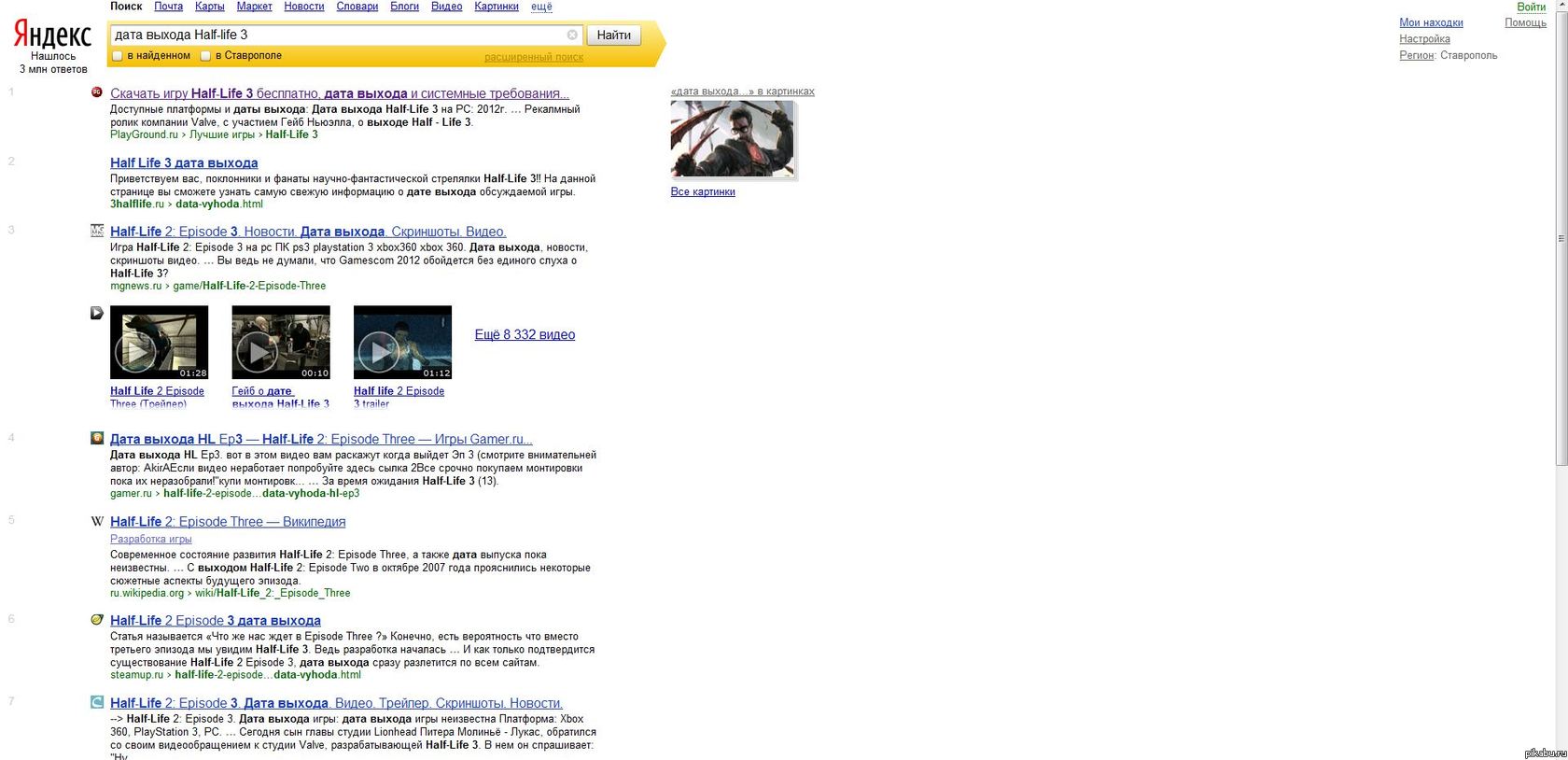Click the mgnews favicon beside third result
The image size is (1568, 760).
(97, 231)
